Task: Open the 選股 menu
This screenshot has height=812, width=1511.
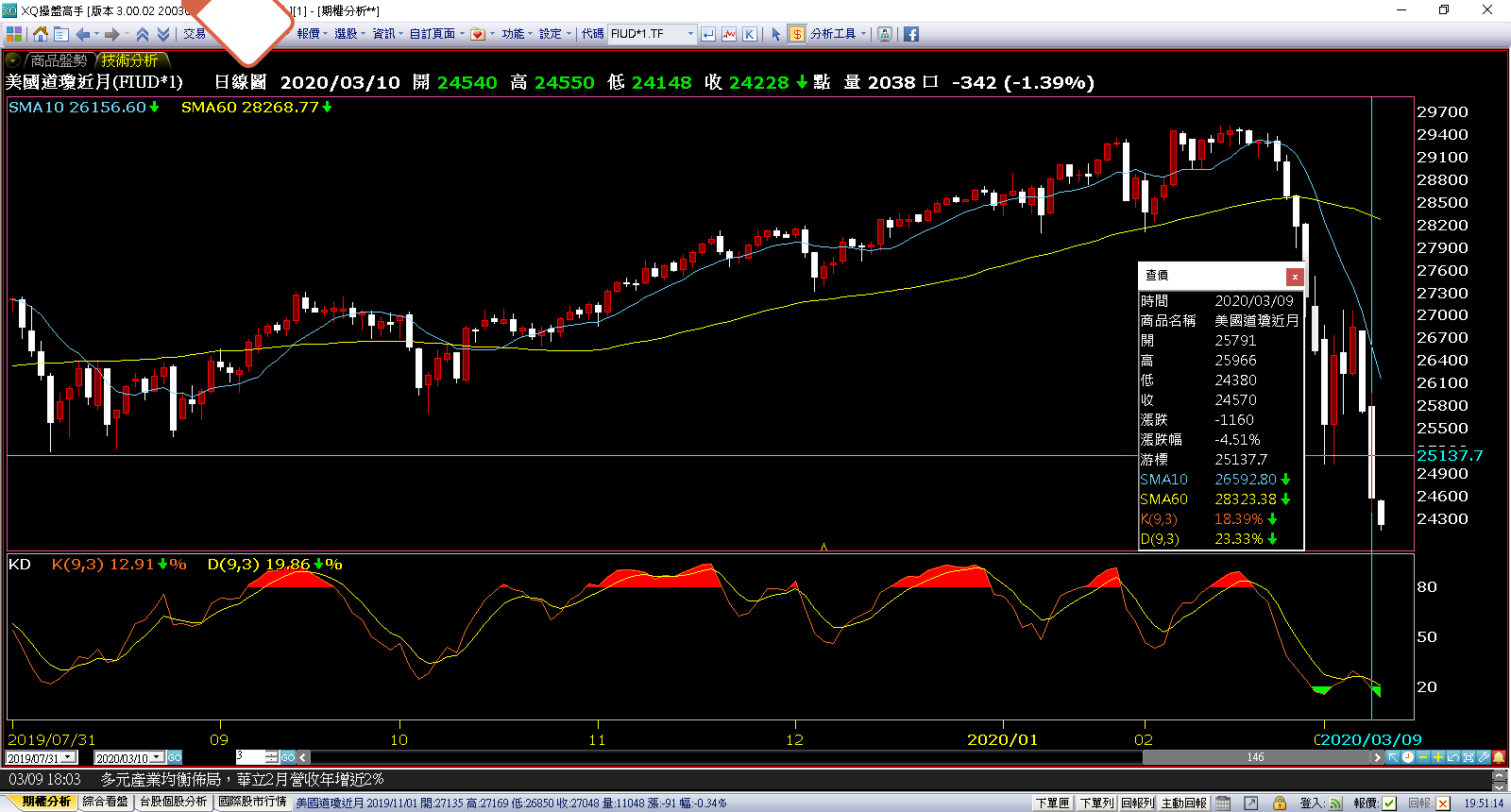Action: click(349, 34)
